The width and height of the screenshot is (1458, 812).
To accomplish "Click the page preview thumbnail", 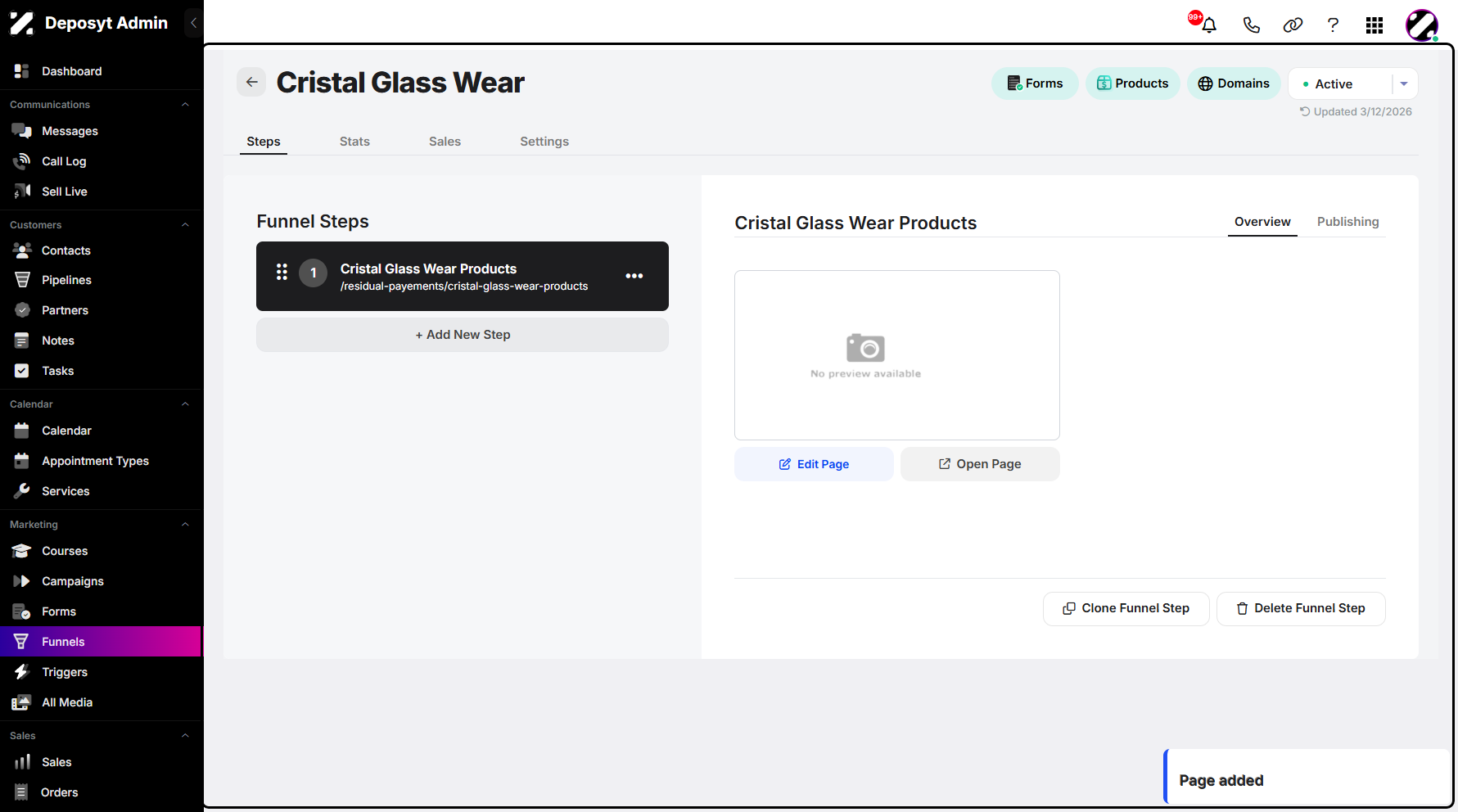I will pos(897,355).
